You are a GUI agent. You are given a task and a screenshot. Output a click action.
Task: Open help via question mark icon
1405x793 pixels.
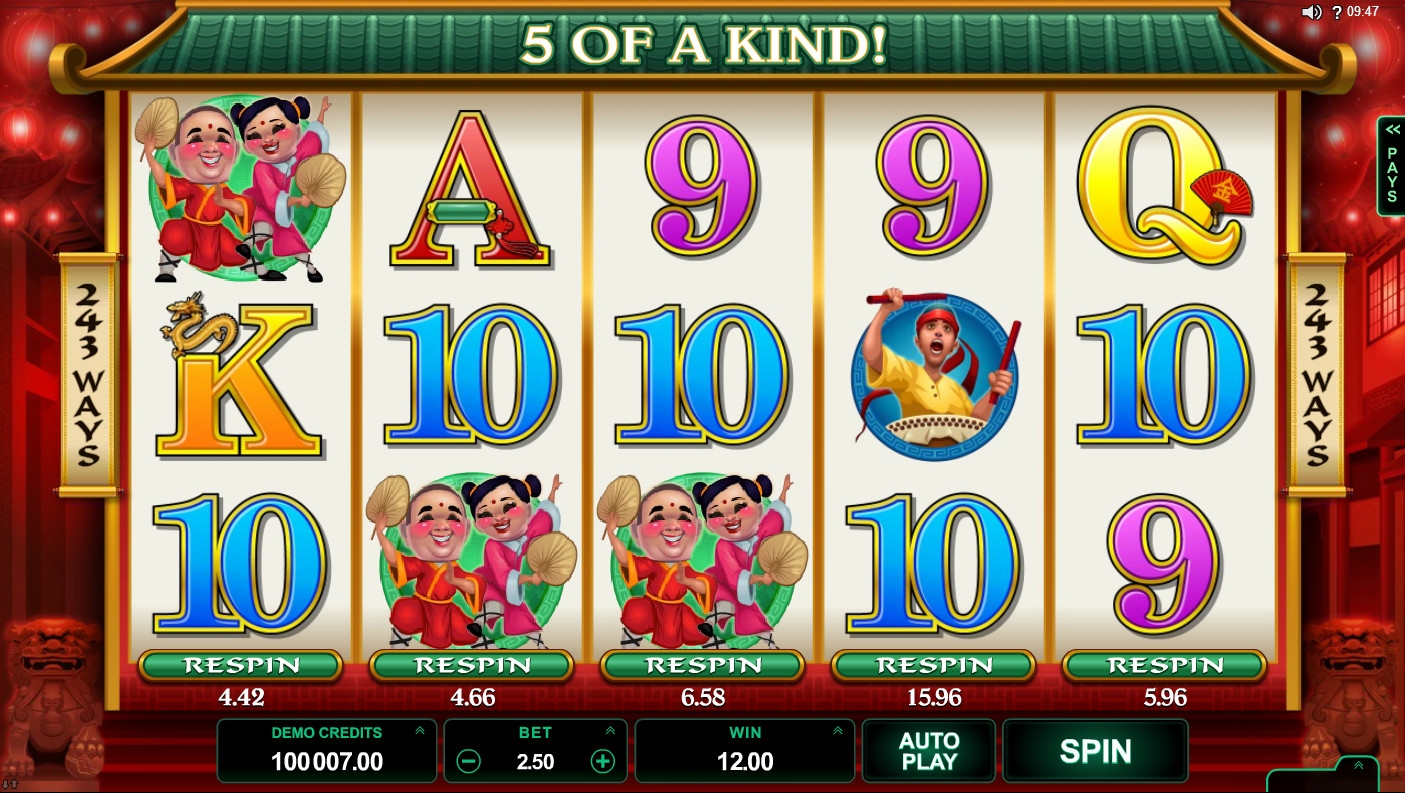coord(1335,12)
